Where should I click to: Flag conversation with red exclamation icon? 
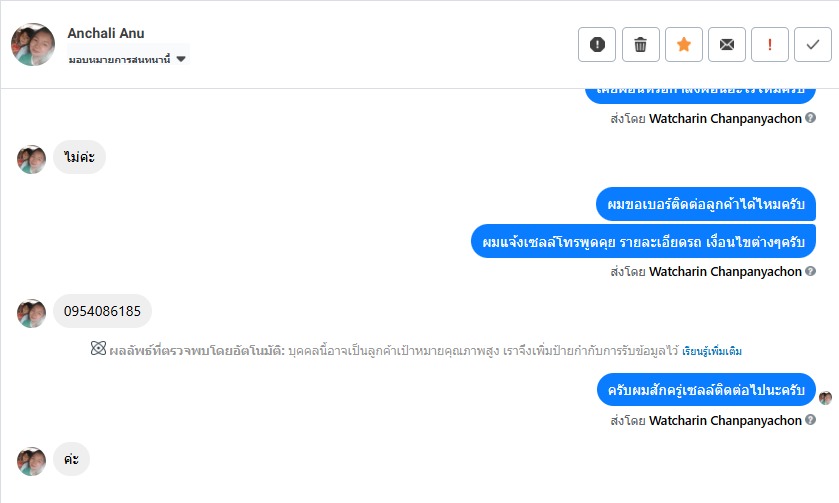click(770, 44)
